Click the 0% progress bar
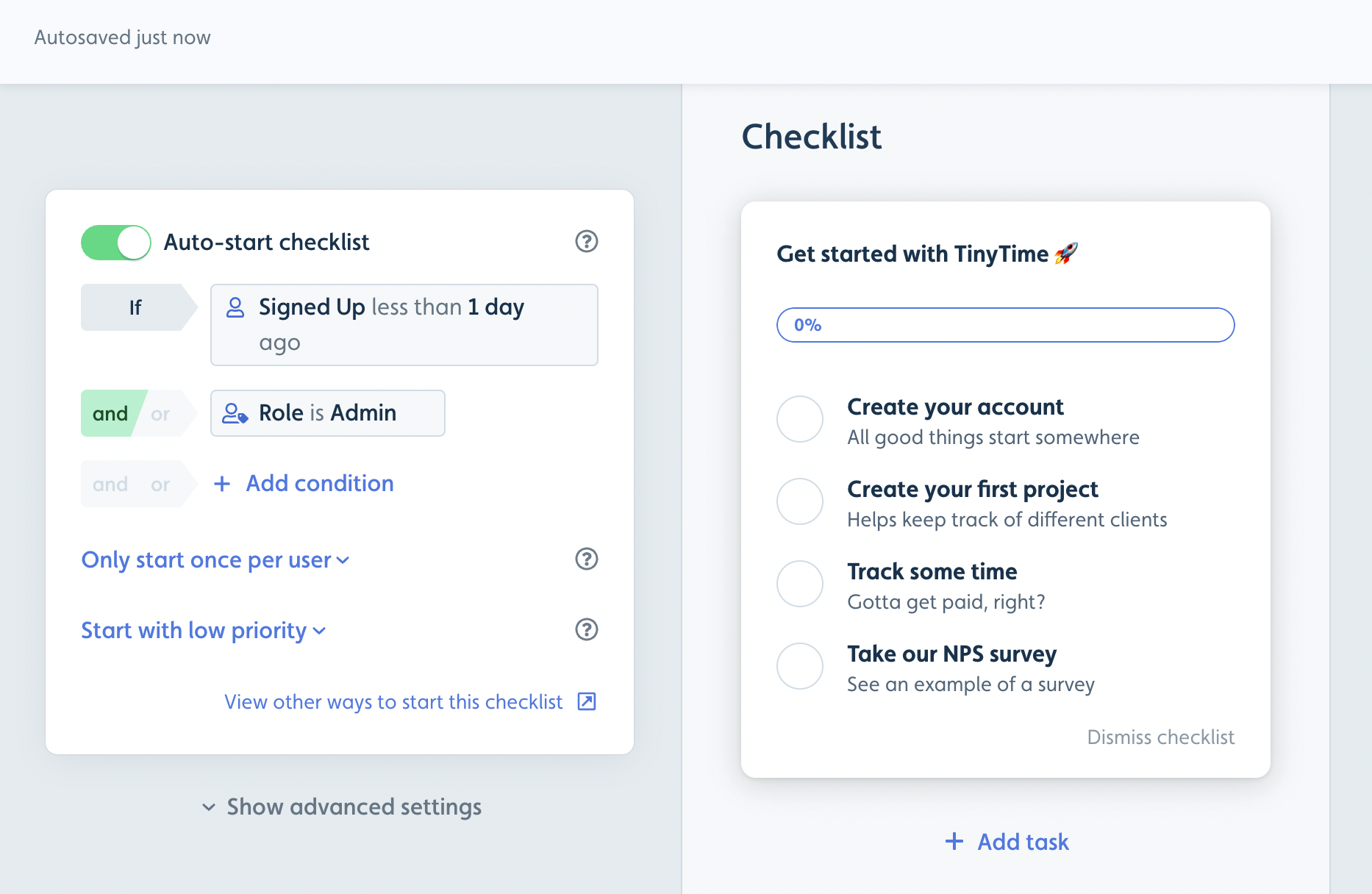 pos(1006,325)
